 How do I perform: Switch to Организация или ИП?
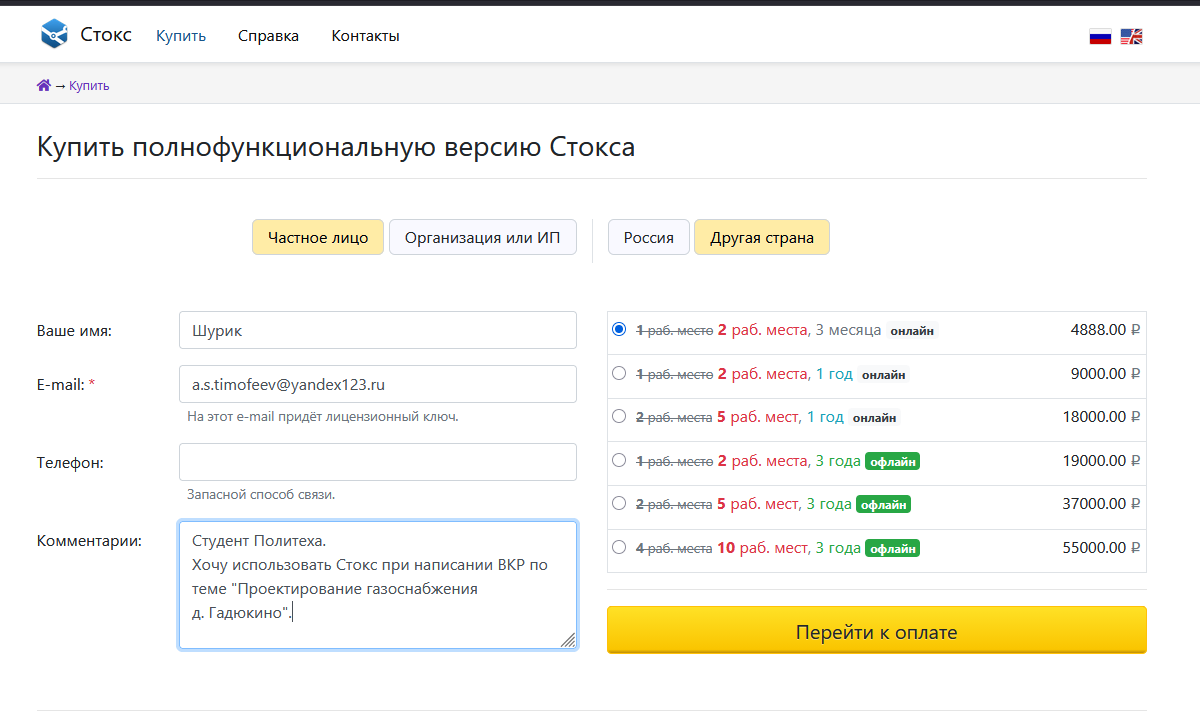coord(482,238)
